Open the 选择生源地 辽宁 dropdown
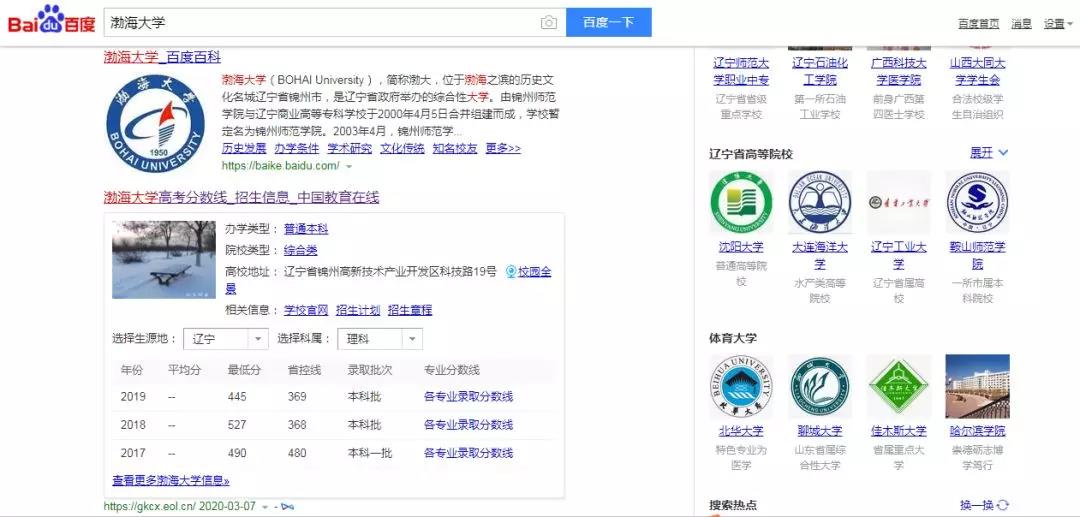Image resolution: width=1080 pixels, height=517 pixels. [x=227, y=339]
